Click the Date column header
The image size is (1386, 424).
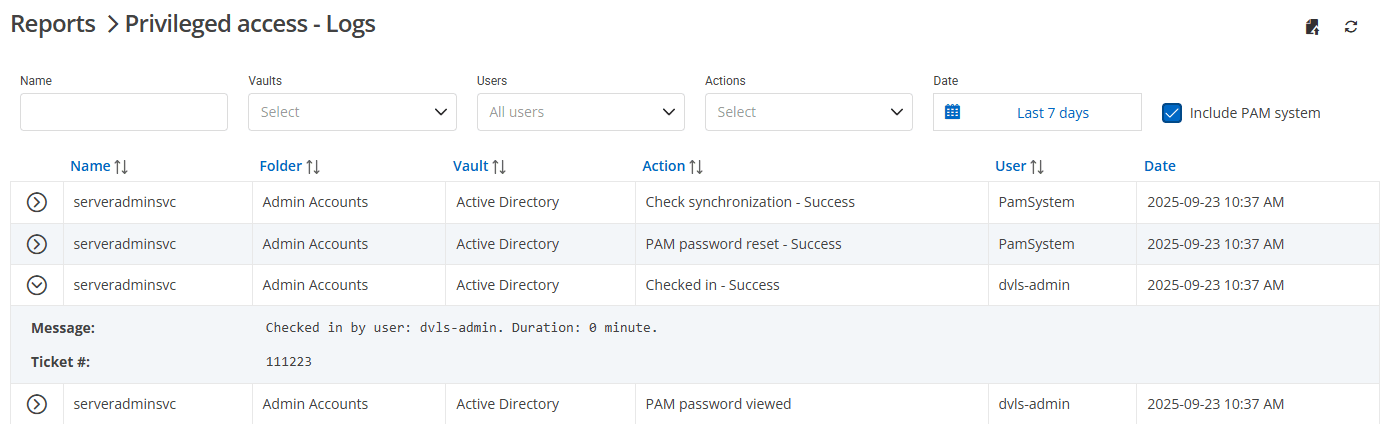coord(1160,166)
